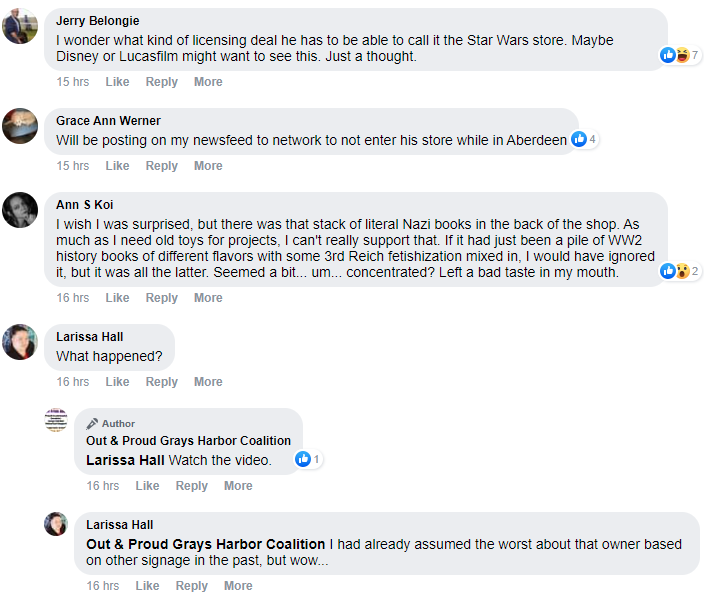Open Ann S Koi's profile photo
The width and height of the screenshot is (704, 604).
coord(20,210)
